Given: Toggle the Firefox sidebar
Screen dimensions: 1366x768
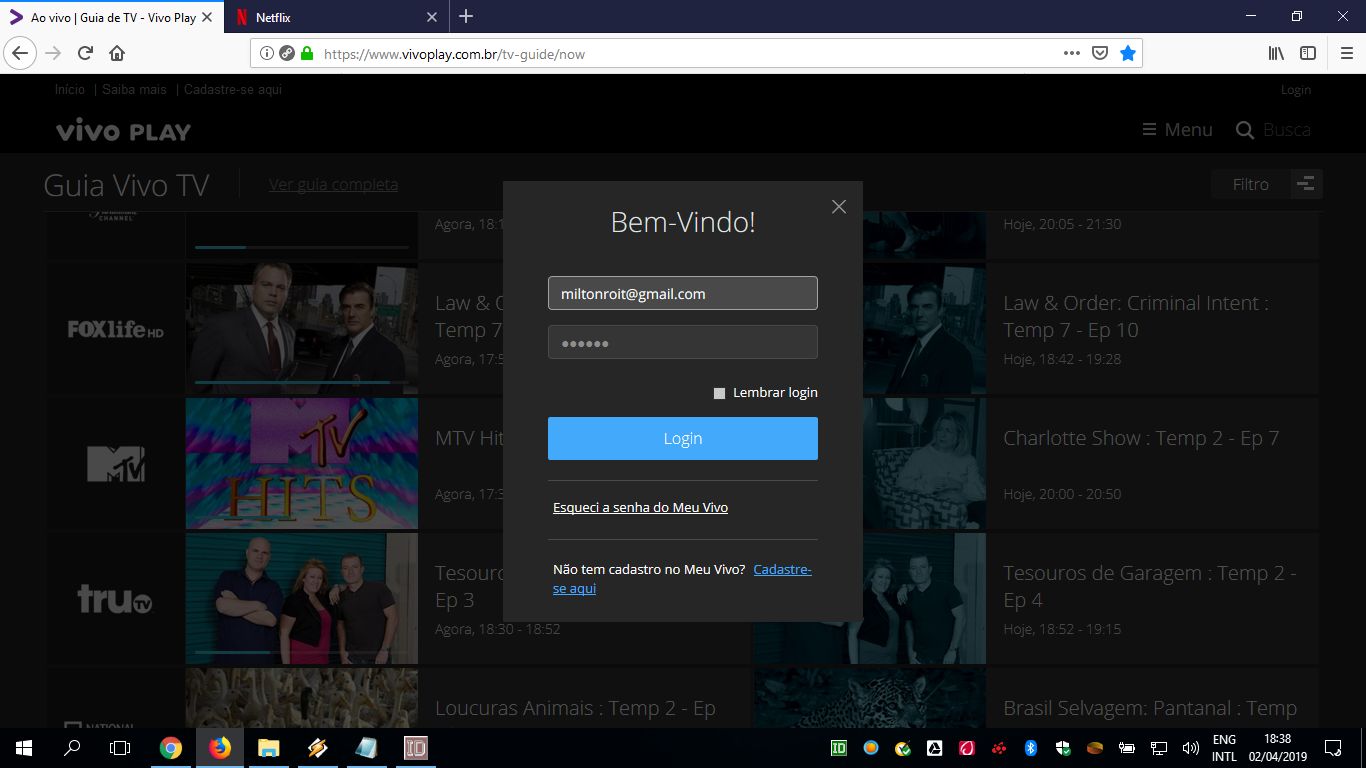Looking at the screenshot, I should [1308, 53].
